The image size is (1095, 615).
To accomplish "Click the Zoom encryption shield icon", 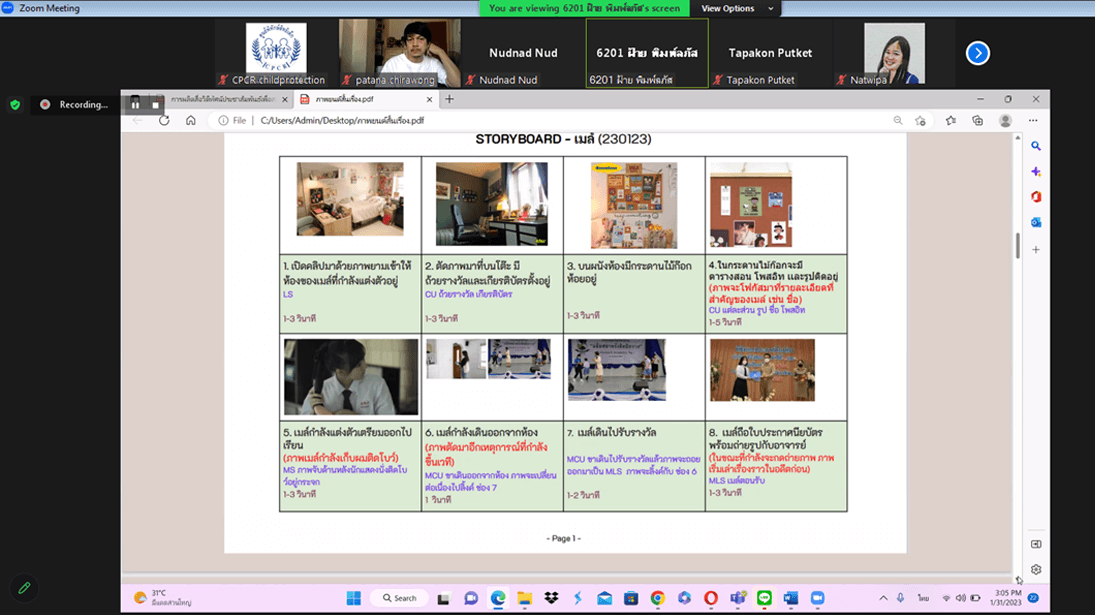I will (x=15, y=104).
